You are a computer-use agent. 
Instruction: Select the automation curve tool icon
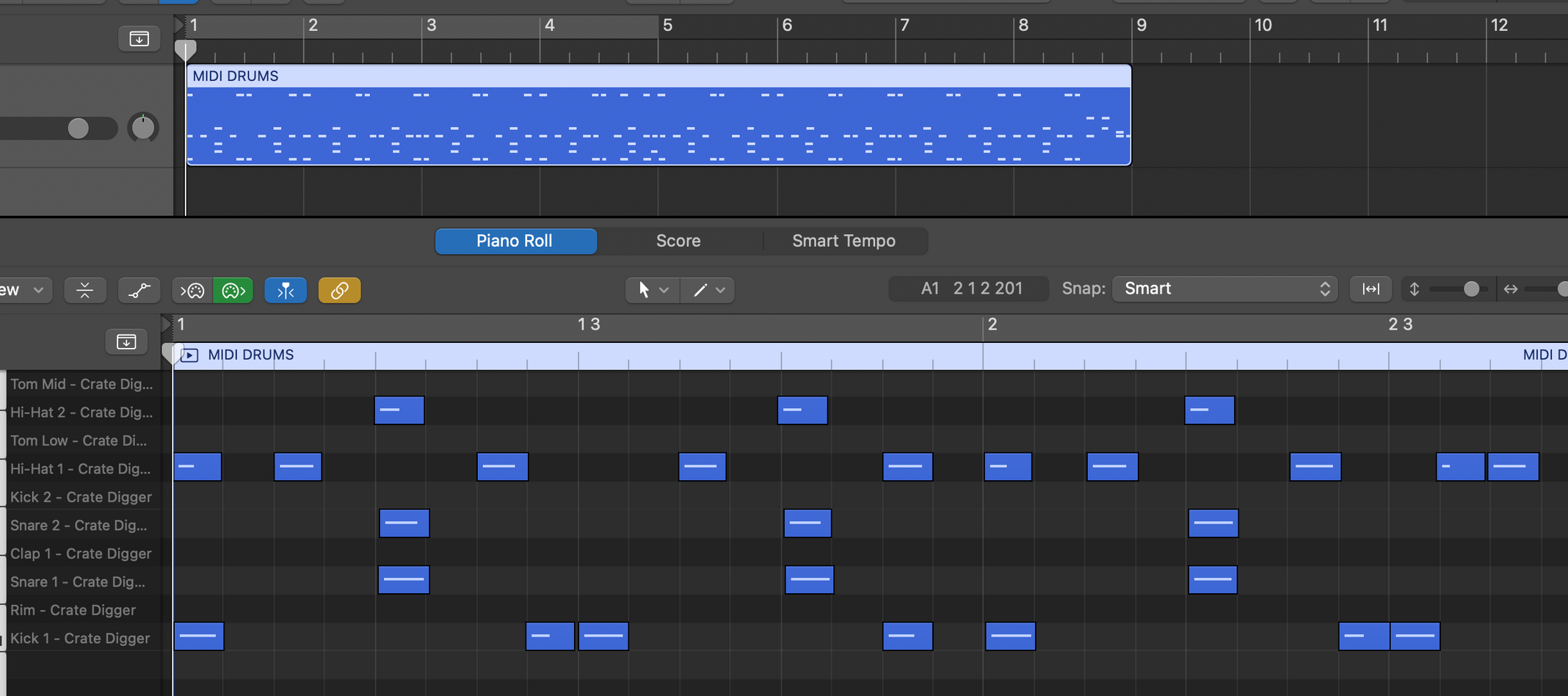tap(139, 290)
